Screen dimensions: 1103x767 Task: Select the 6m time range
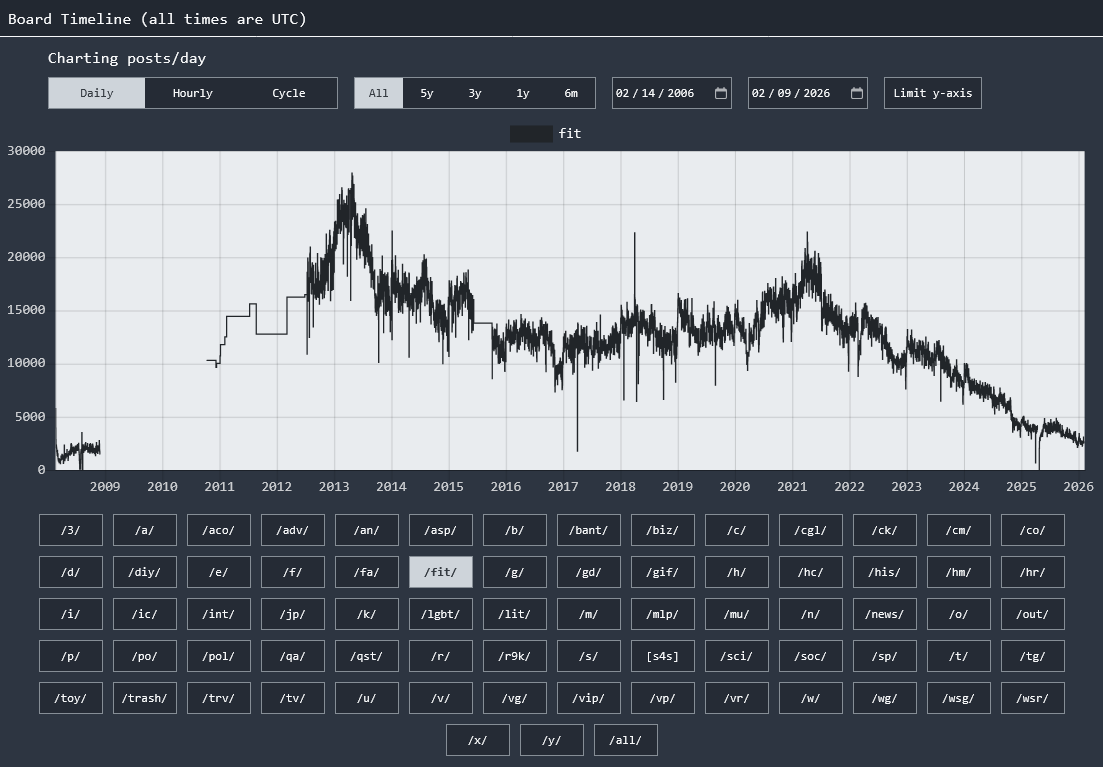(571, 93)
